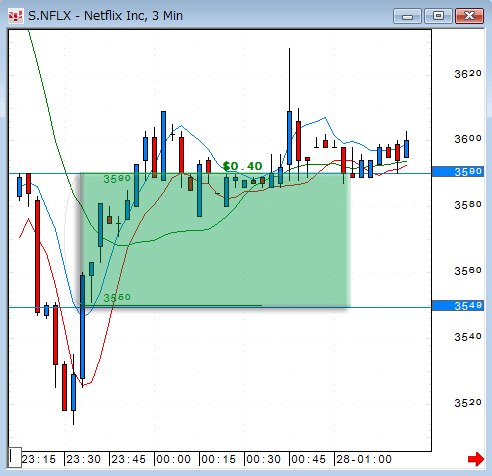This screenshot has height=476, width=492.
Task: Click the 23:30 time axis label
Action: pos(84,459)
